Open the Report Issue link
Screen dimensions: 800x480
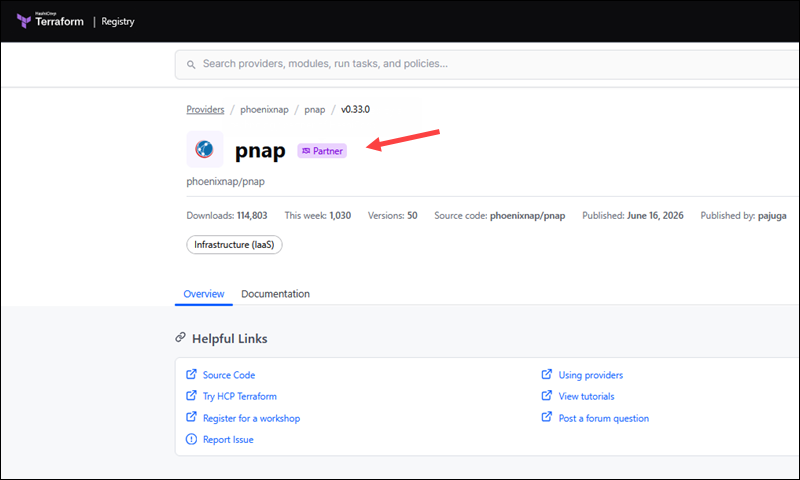228,440
